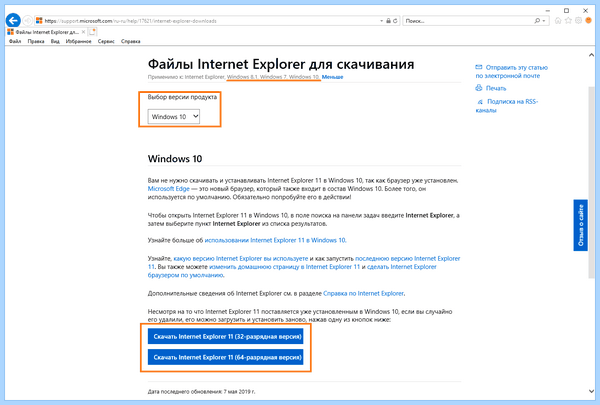This screenshot has width=600, height=405.
Task: Open Favorites via the star icon
Action: click(568, 21)
